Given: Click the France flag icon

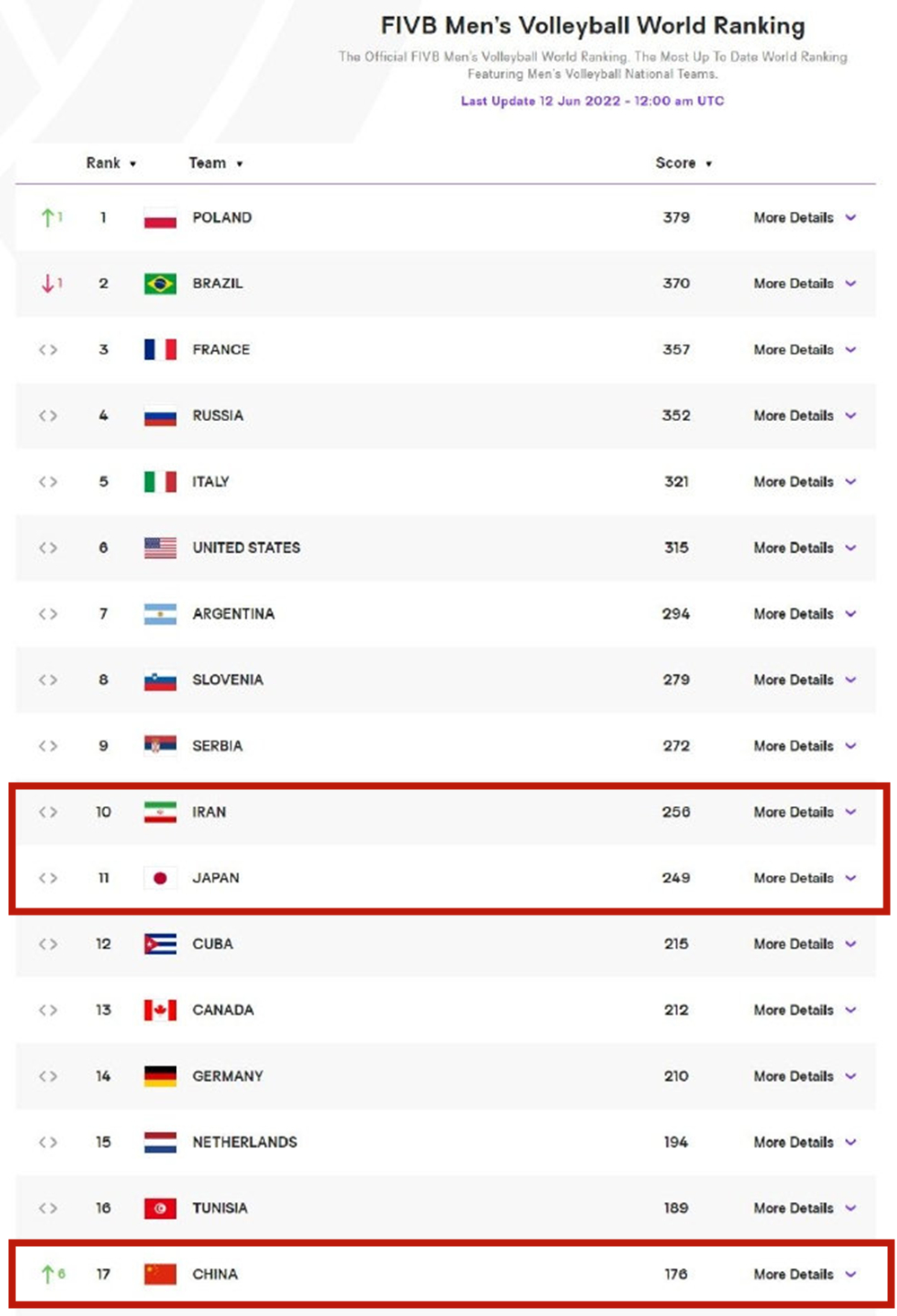Looking at the screenshot, I should click(160, 350).
